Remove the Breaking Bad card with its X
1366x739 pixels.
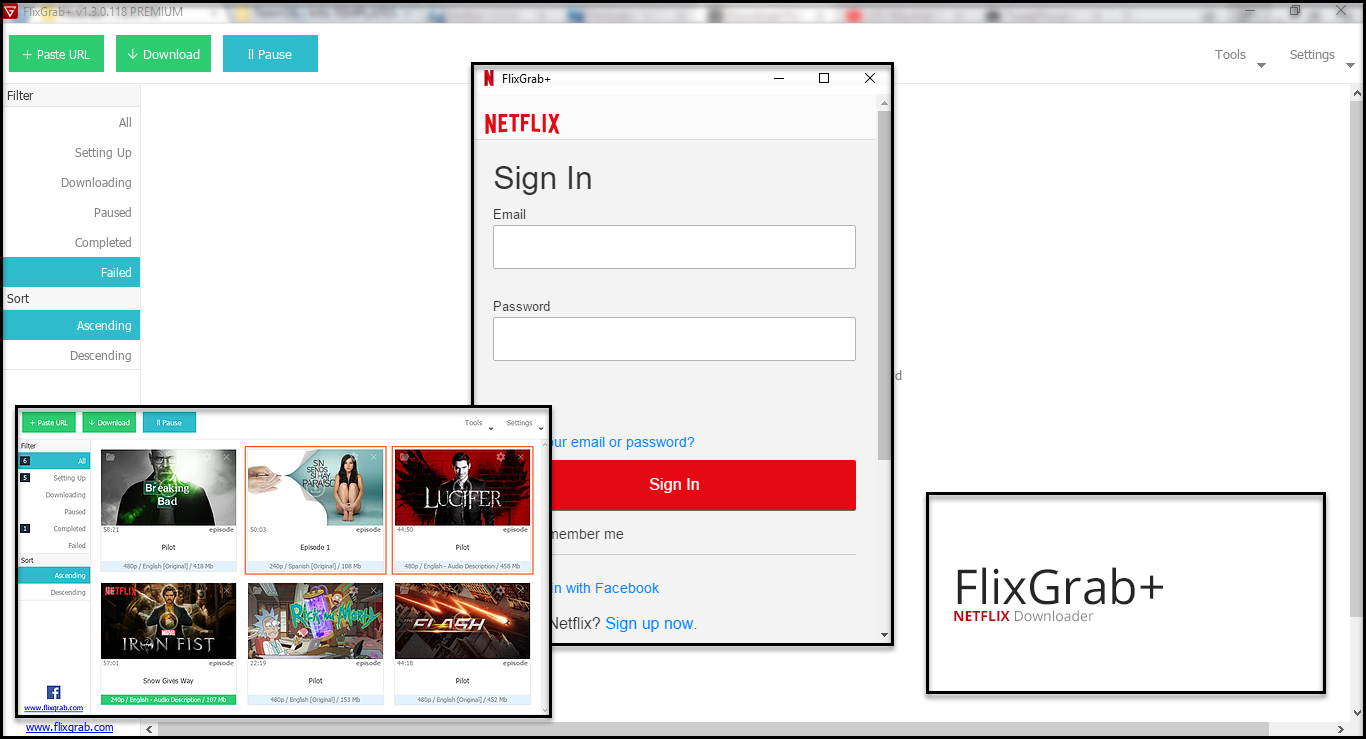(x=227, y=457)
